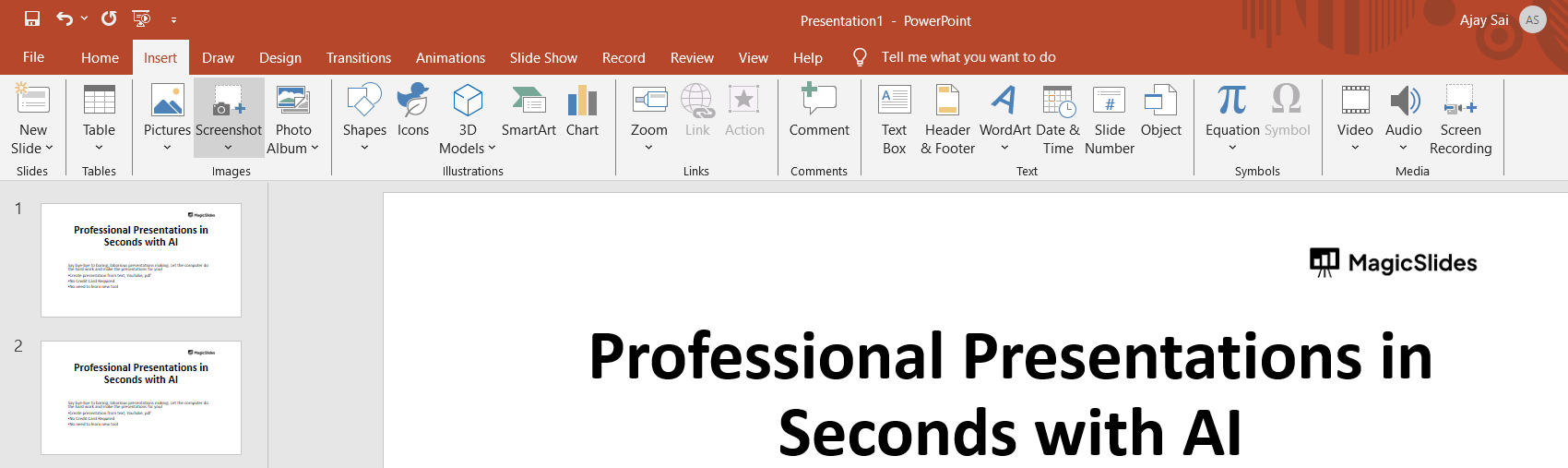Open Header & Footer dialog

click(947, 118)
